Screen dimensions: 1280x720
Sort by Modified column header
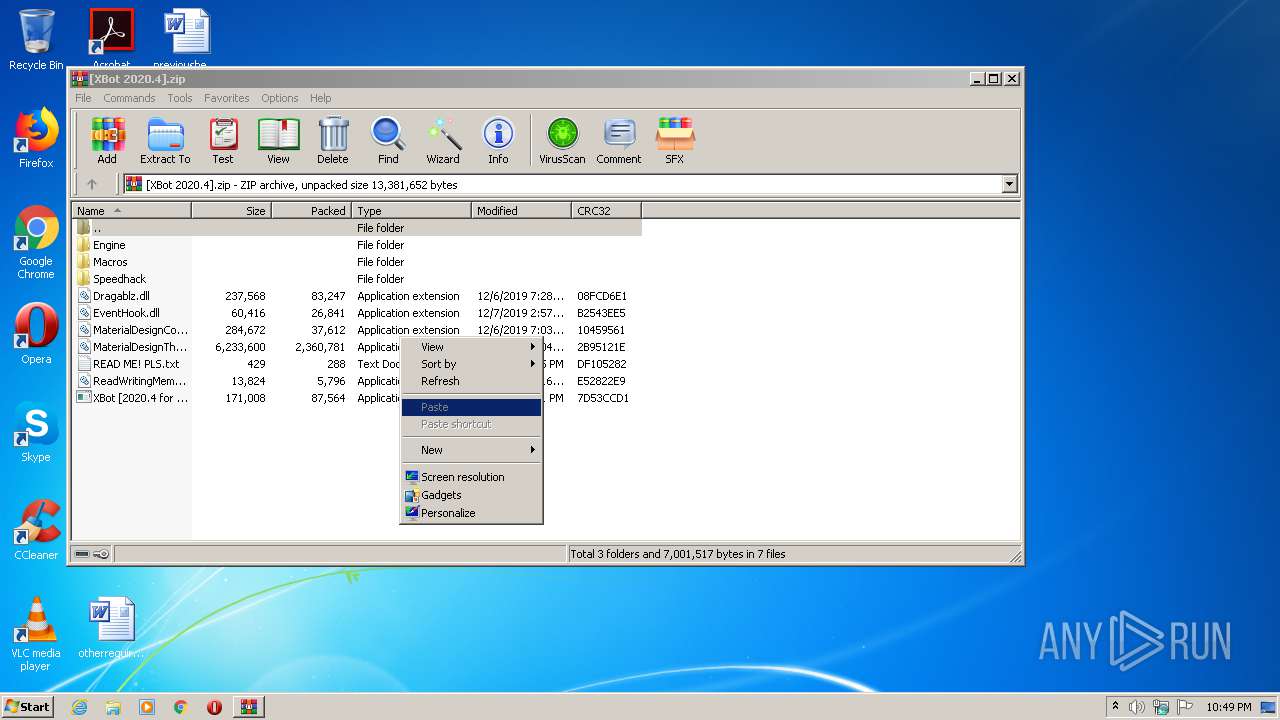click(521, 211)
